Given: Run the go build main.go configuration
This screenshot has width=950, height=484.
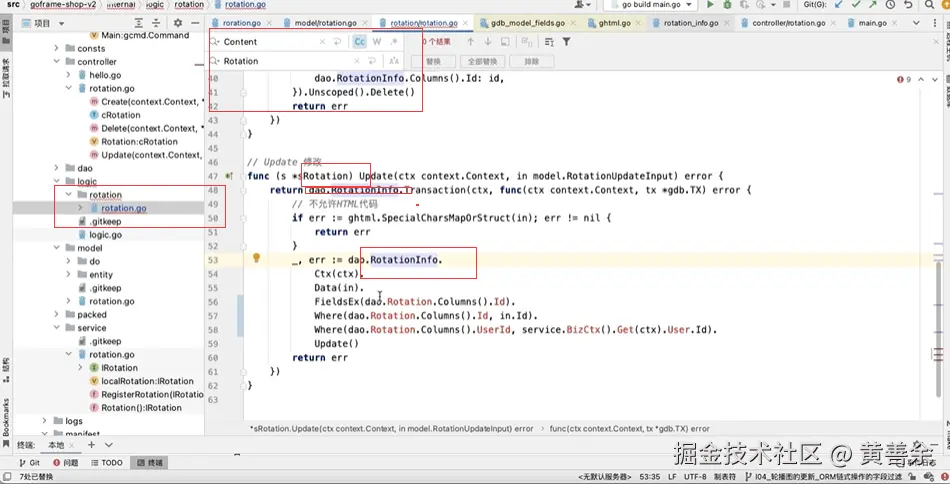Looking at the screenshot, I should point(710,4).
